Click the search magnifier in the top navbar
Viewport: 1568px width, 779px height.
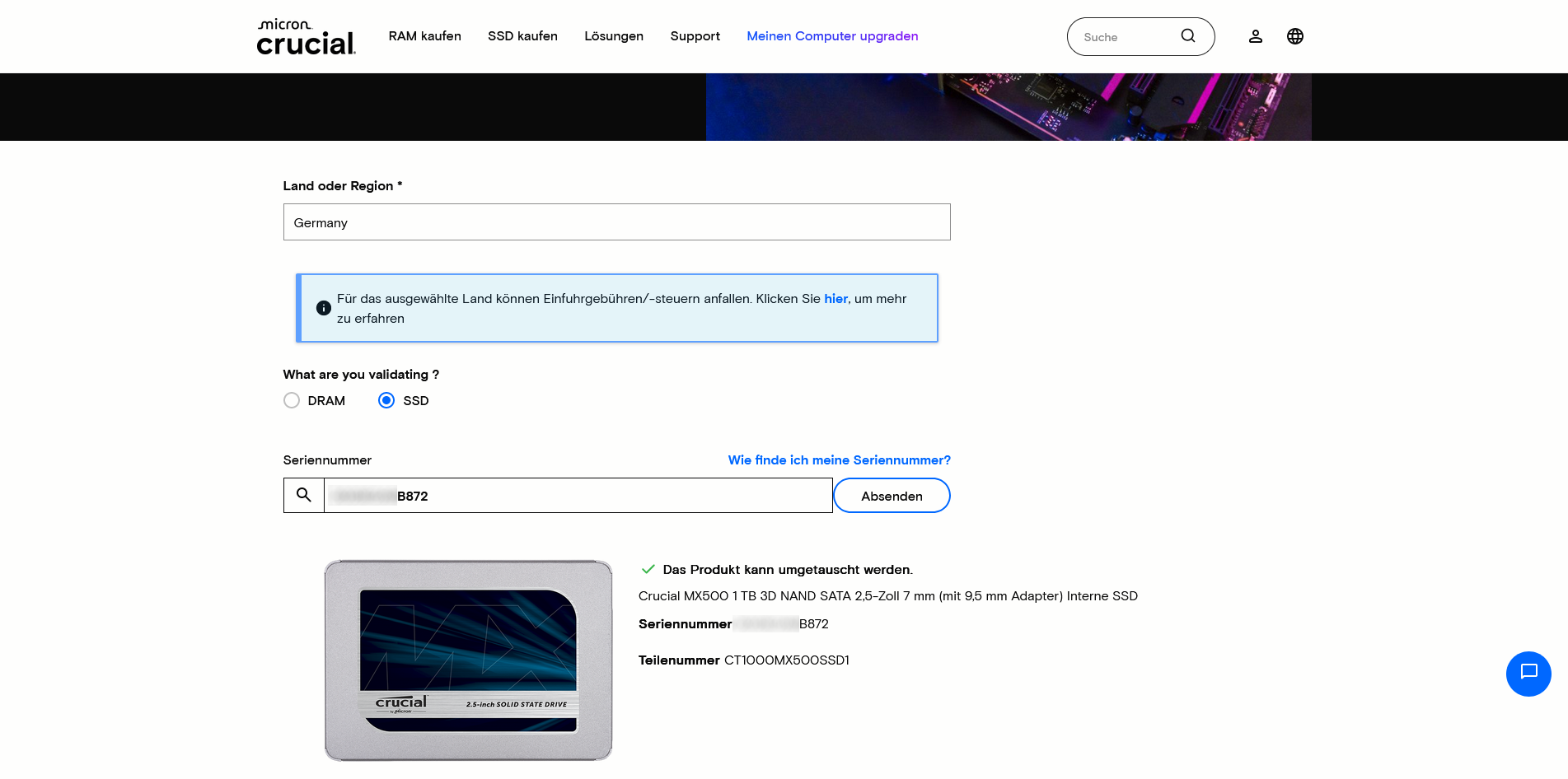1187,35
